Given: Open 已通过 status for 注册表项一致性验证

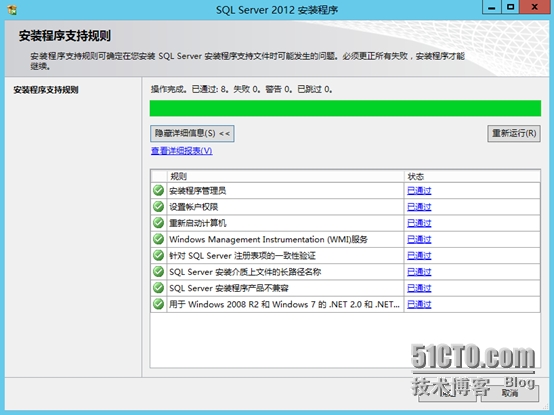Looking at the screenshot, I should click(419, 256).
